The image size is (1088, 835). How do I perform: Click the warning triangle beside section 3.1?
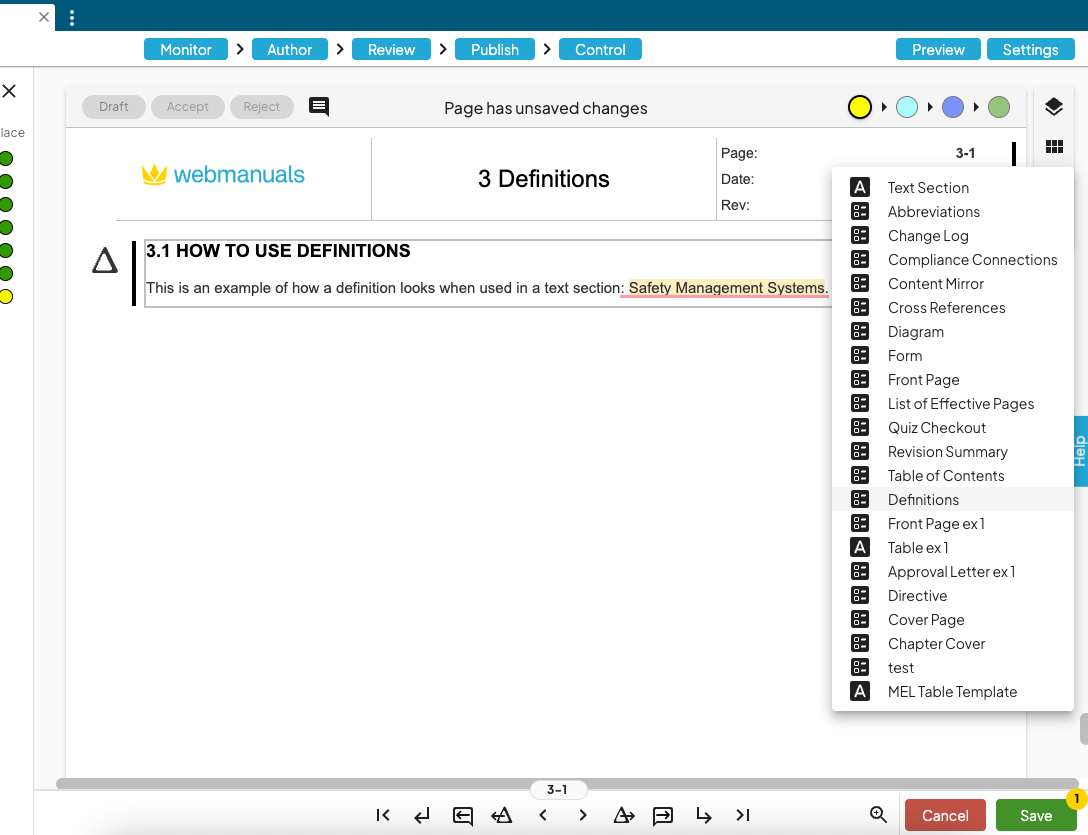[x=105, y=261]
